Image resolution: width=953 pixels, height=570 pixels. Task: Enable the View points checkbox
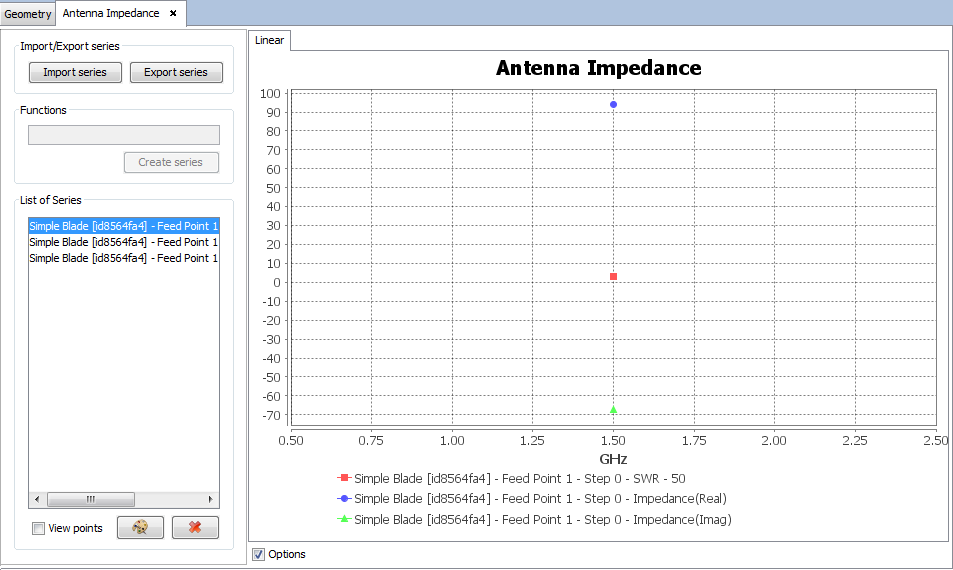[x=38, y=528]
